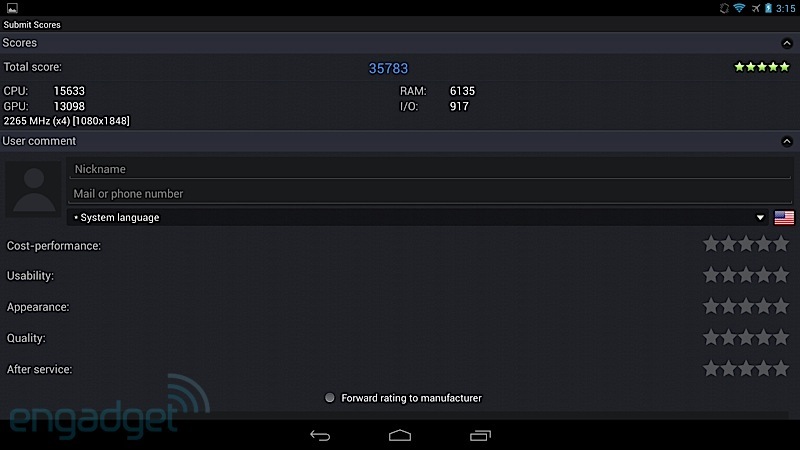Tap the Android back navigation icon
800x450 pixels.
point(320,435)
